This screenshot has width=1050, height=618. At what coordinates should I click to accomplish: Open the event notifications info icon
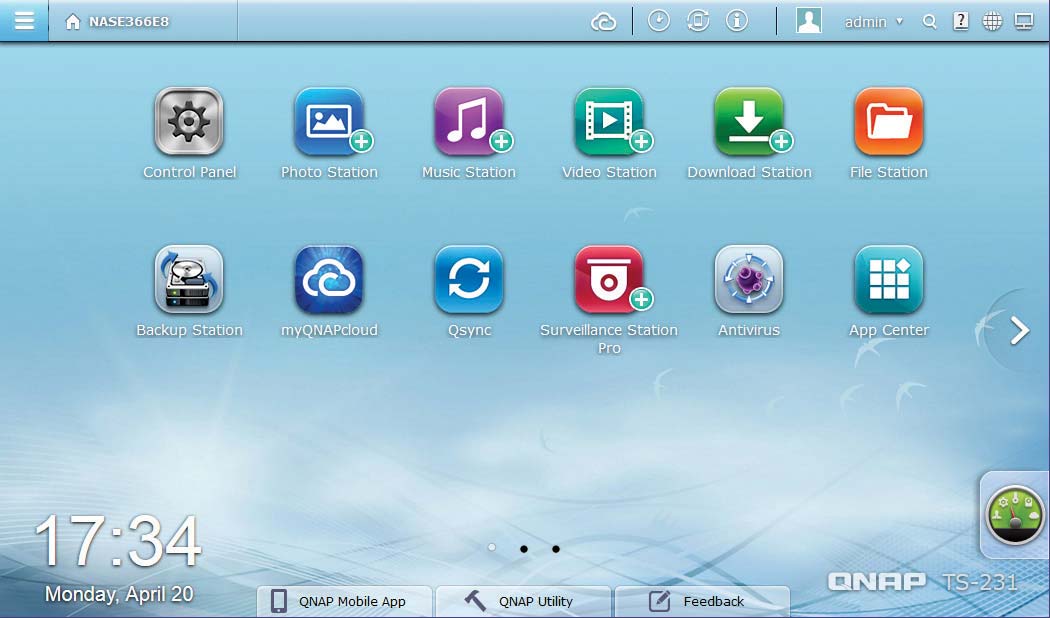tap(737, 21)
